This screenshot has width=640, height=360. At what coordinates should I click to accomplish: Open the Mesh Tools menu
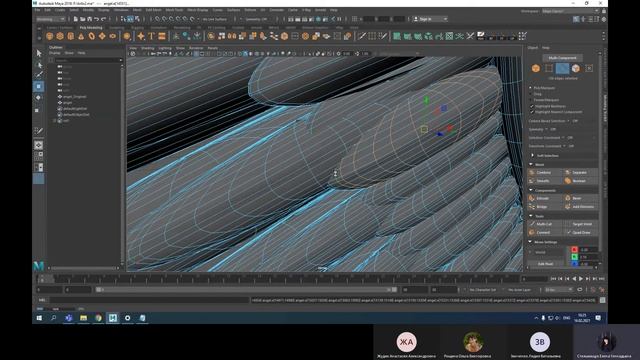point(174,10)
